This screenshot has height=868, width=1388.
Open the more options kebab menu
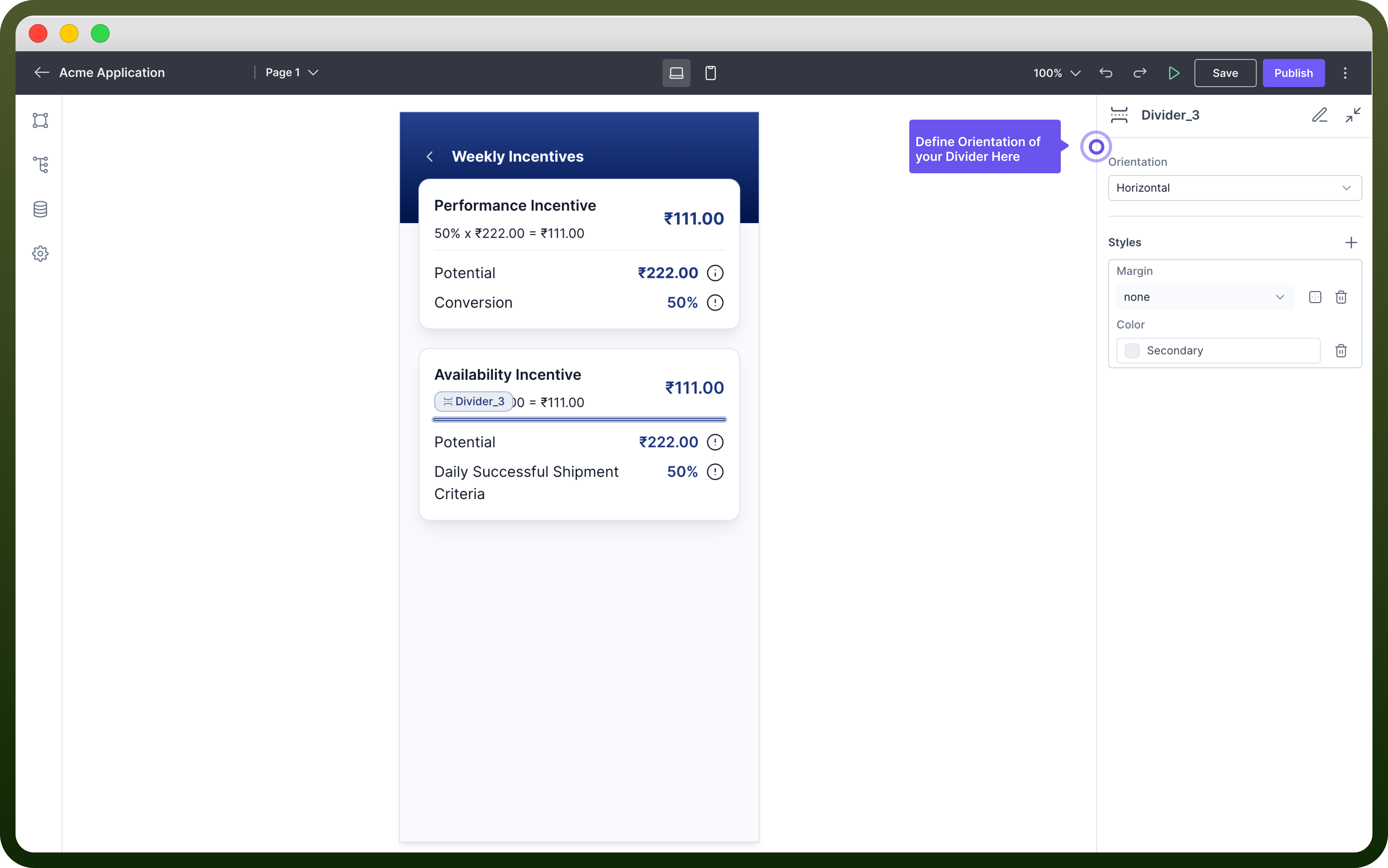1345,73
